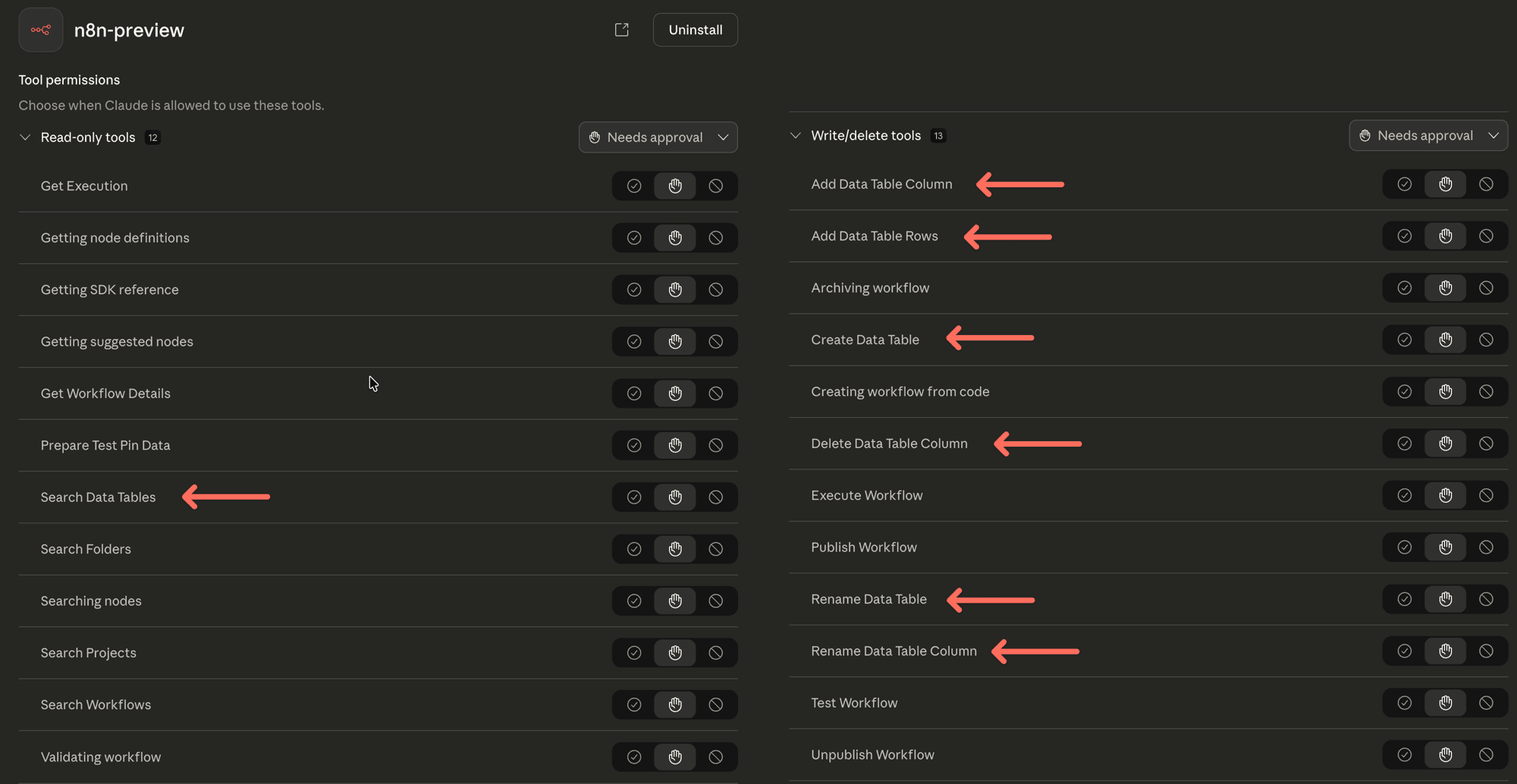Click the Getting SDK reference label
This screenshot has height=784, width=1517.
point(110,290)
